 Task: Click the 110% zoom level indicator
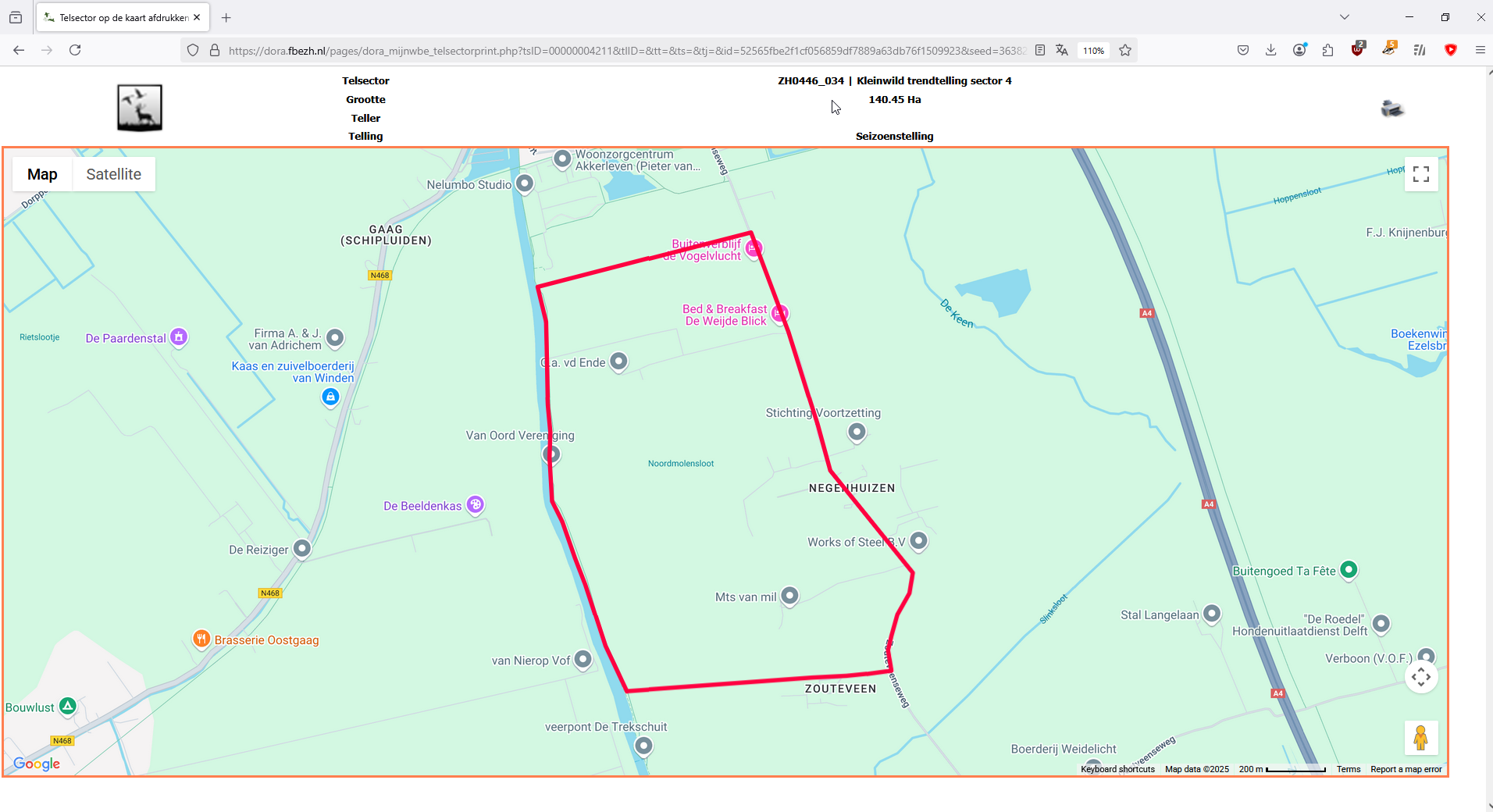pos(1093,50)
